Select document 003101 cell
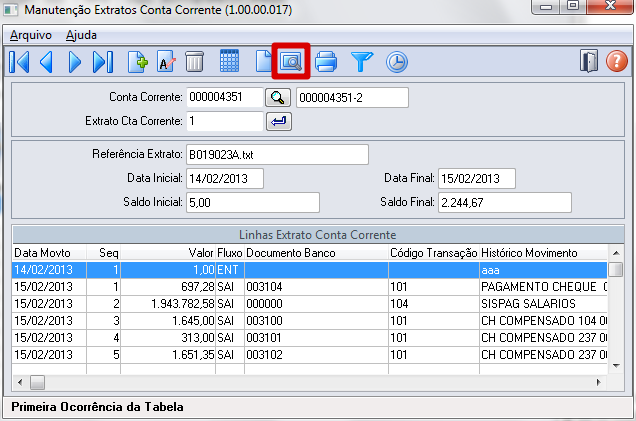The width and height of the screenshot is (636, 421). point(316,338)
